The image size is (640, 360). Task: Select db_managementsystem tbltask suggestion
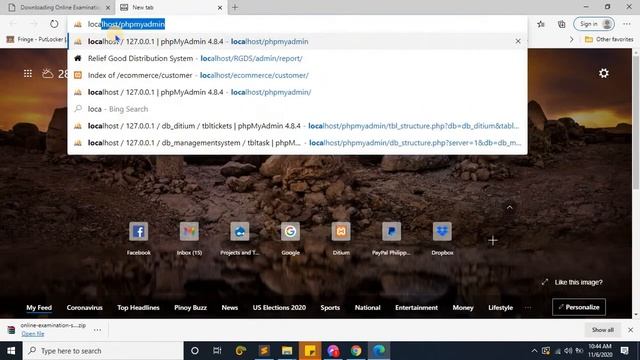pos(297,143)
